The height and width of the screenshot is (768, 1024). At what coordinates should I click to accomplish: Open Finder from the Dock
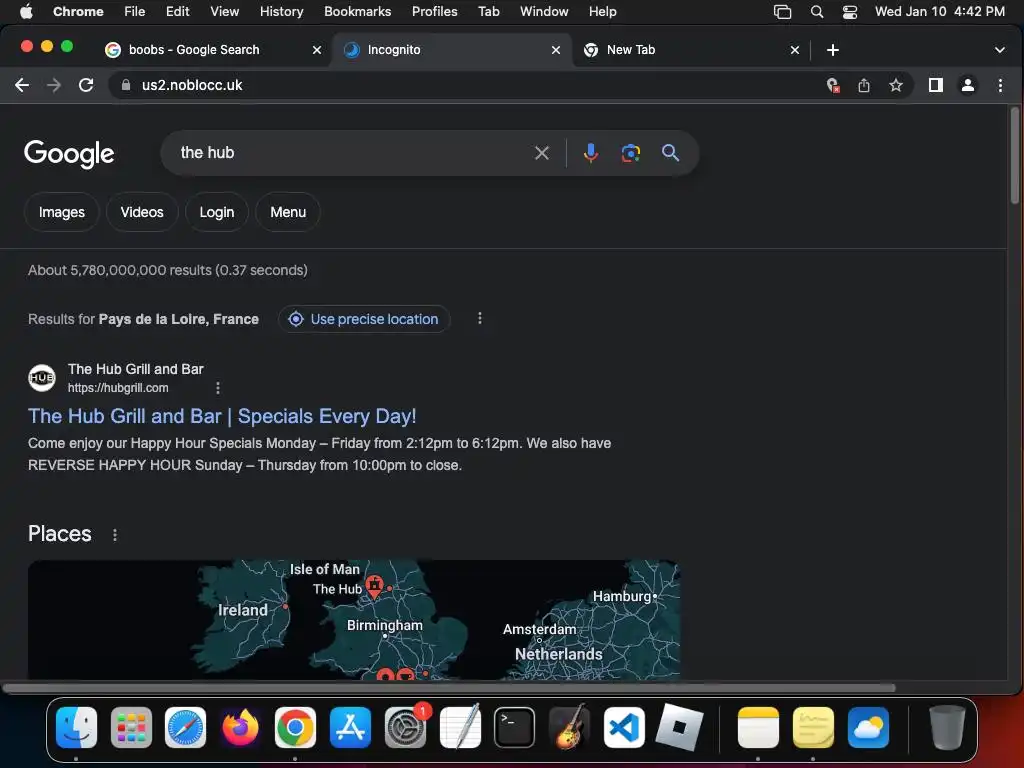click(x=76, y=727)
